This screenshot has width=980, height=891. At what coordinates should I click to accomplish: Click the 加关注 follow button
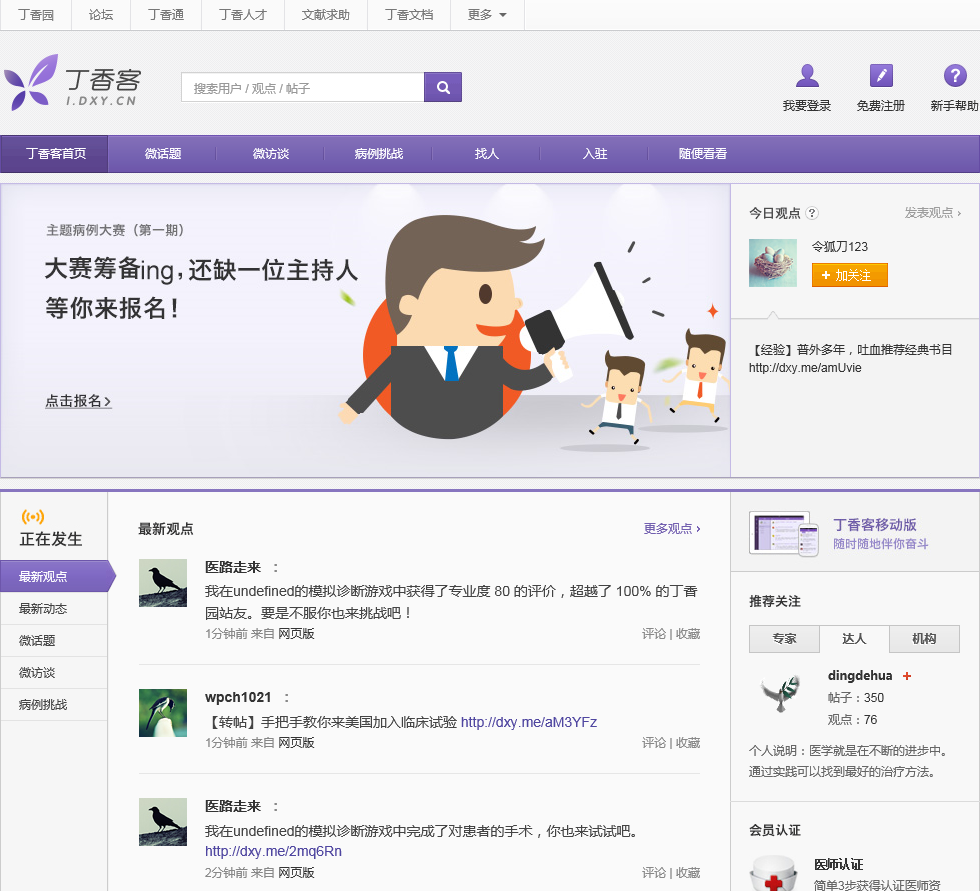click(x=849, y=275)
